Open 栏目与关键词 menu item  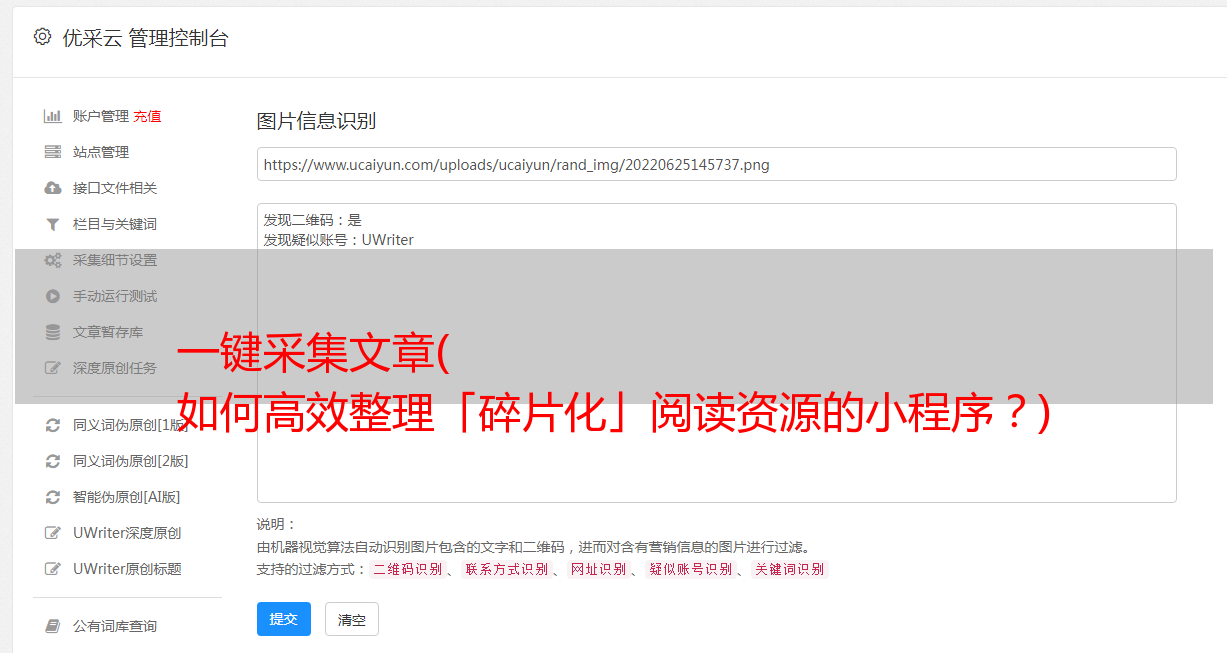click(115, 224)
